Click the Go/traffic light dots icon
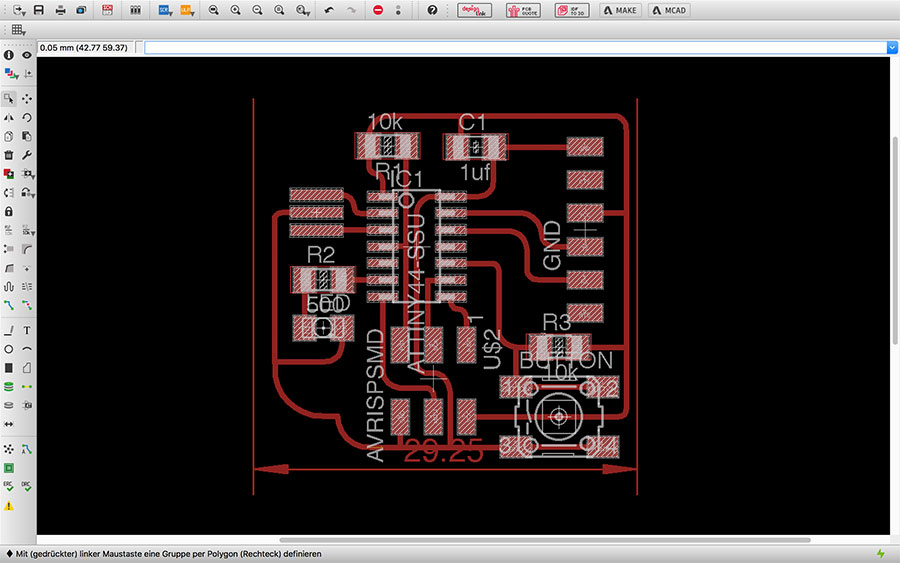Screen dimensions: 900x563 [398, 10]
